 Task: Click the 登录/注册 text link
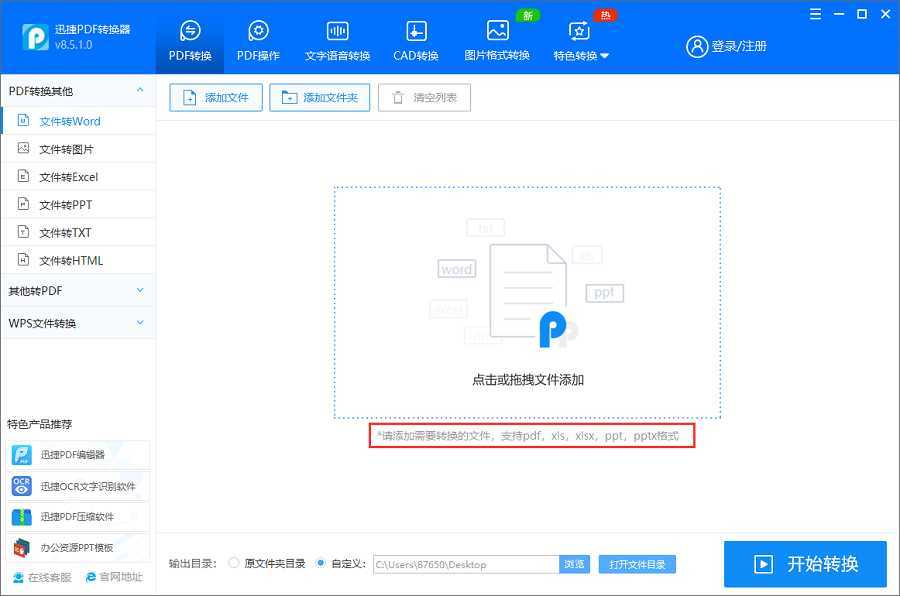[739, 46]
